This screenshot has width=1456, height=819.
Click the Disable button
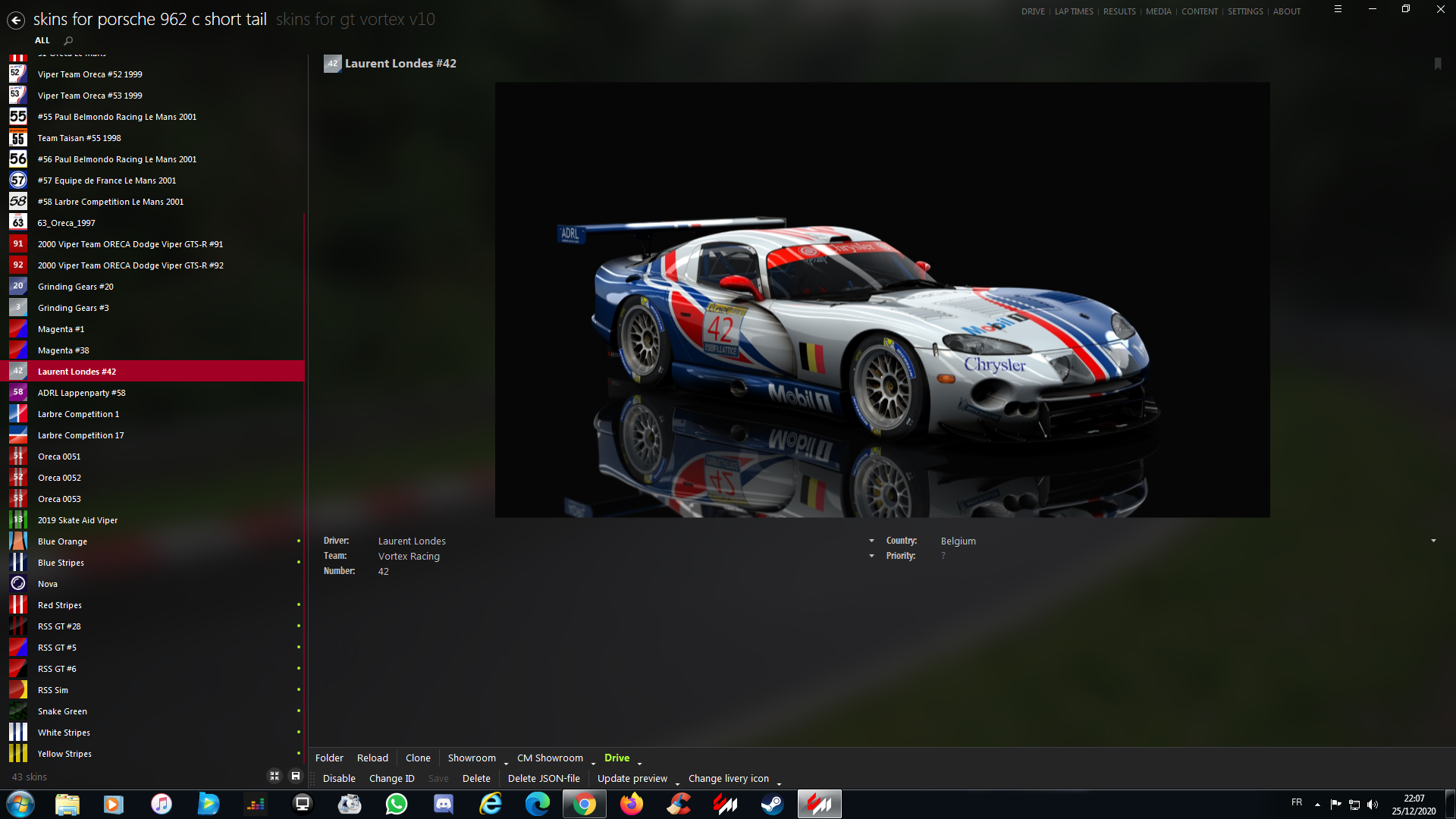339,778
